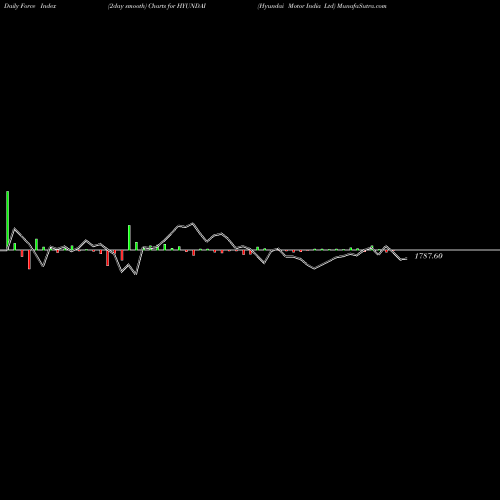Viewport: 500px width, 500px height.
Task: Click the highest peak of the smoothed line
Action: coord(193,223)
